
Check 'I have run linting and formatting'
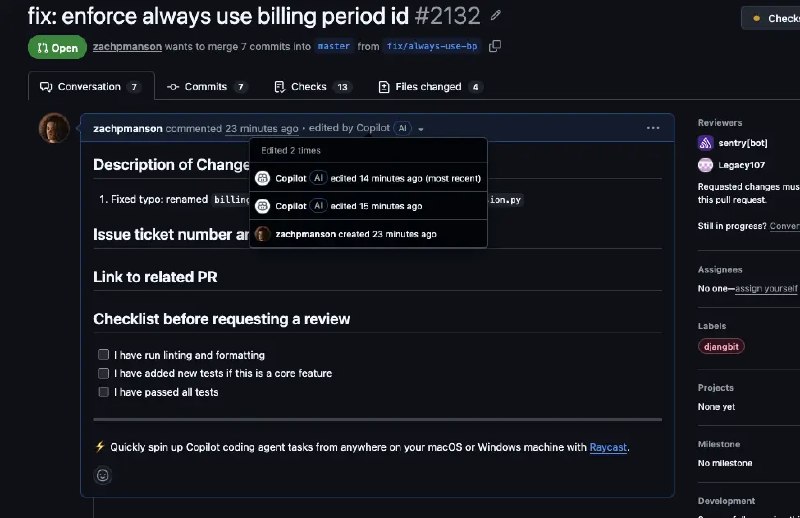(103, 355)
